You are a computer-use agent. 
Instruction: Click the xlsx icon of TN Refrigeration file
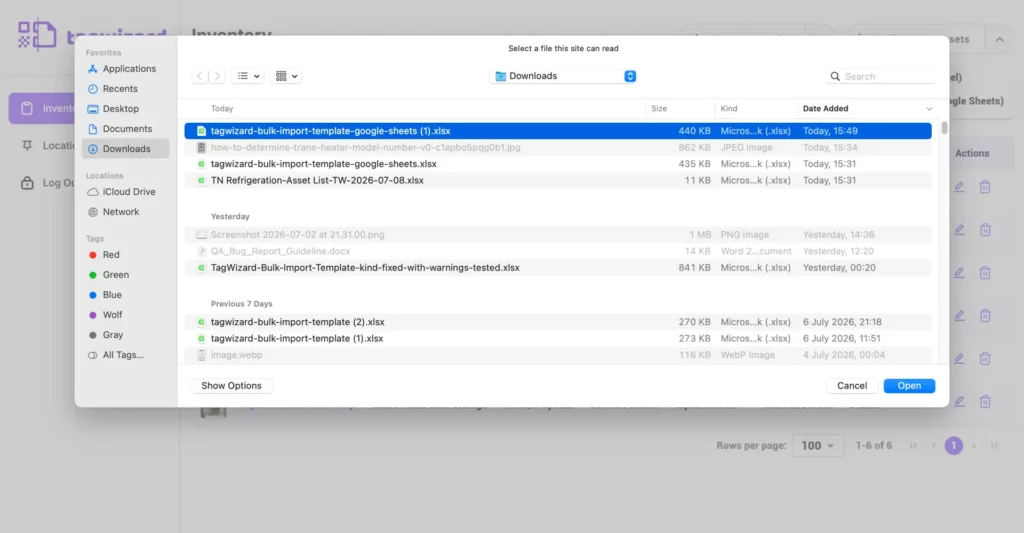pyautogui.click(x=201, y=180)
